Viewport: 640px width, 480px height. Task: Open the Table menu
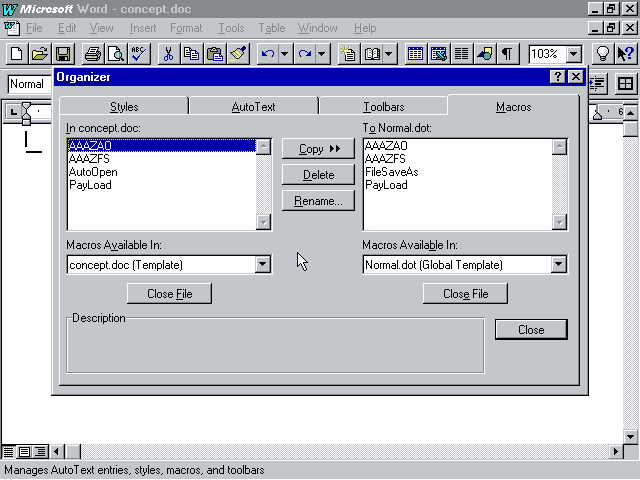(x=271, y=28)
